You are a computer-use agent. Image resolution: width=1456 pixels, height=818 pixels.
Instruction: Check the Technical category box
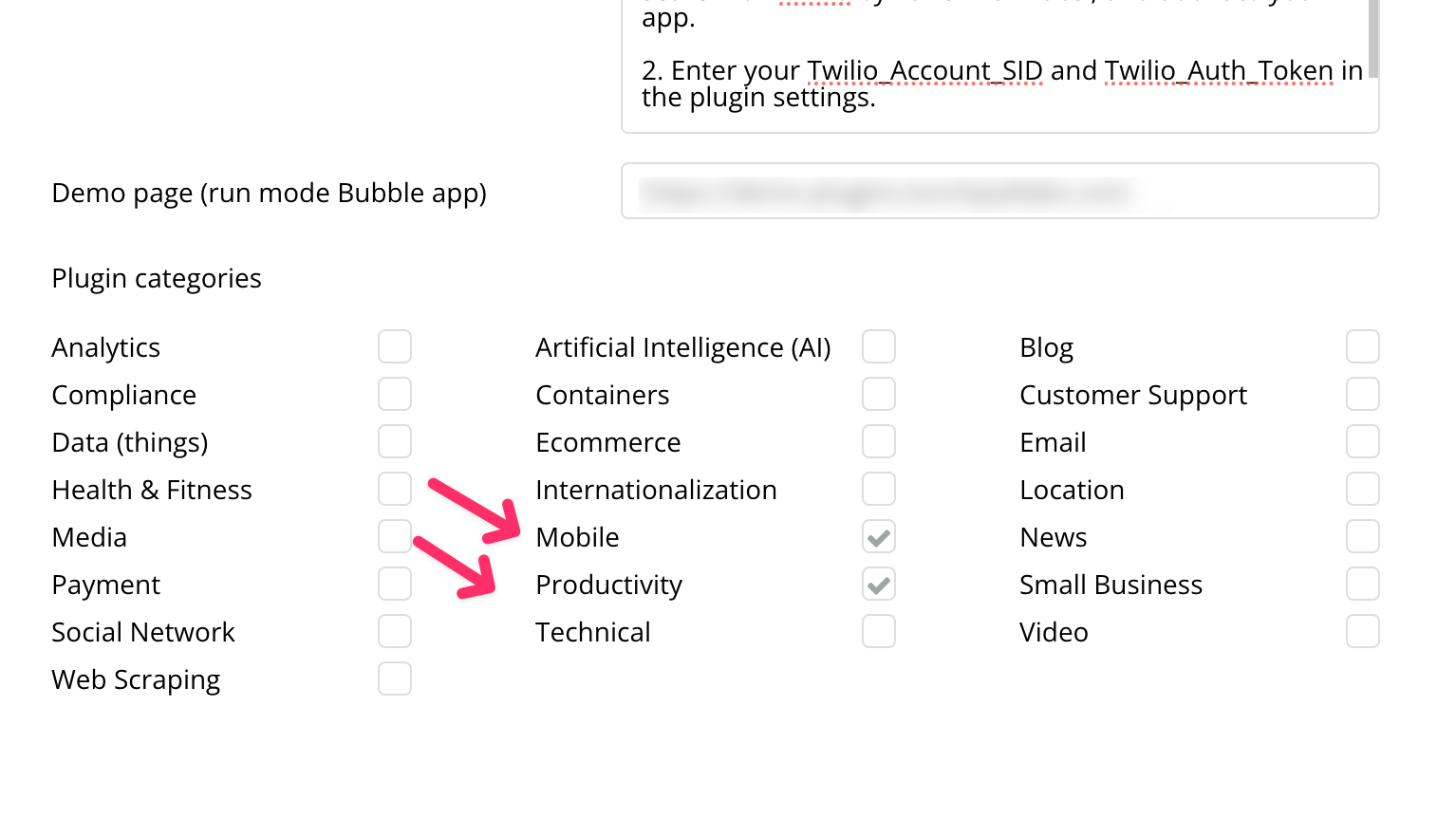pyautogui.click(x=879, y=631)
